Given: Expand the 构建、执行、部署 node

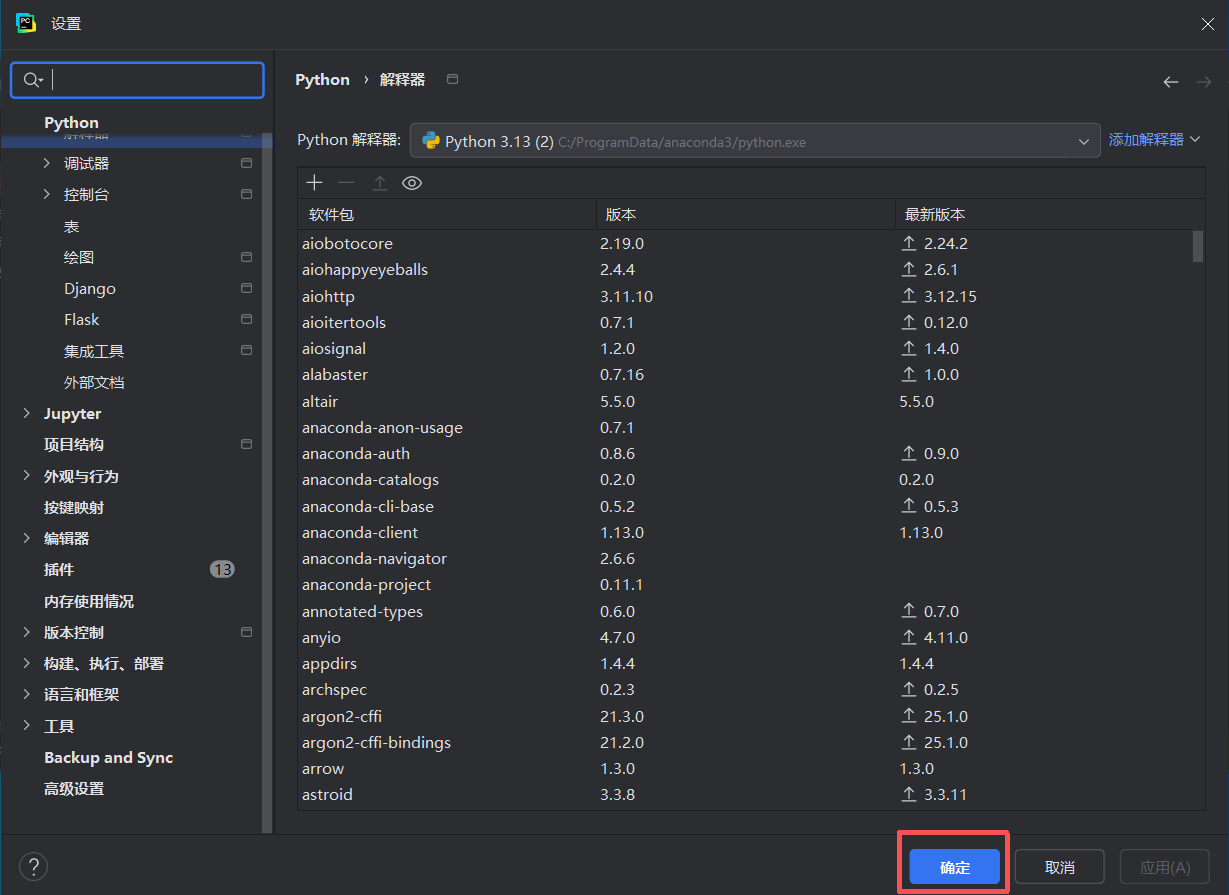Looking at the screenshot, I should click(27, 663).
